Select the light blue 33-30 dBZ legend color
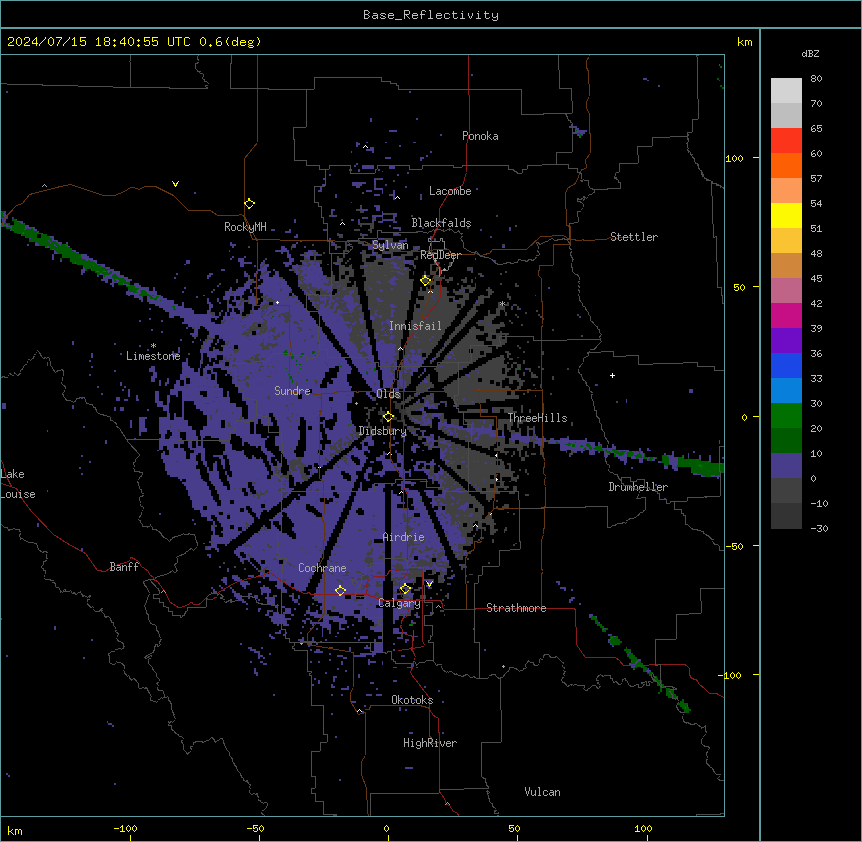 [x=786, y=390]
